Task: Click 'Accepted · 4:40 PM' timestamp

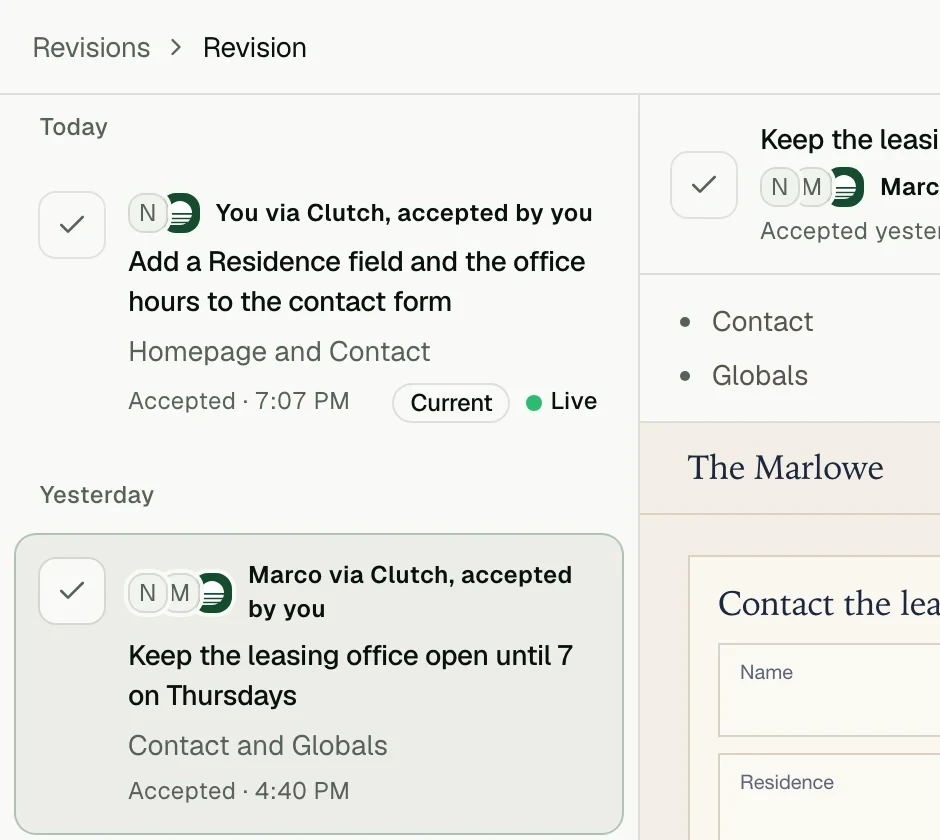Action: (x=239, y=791)
